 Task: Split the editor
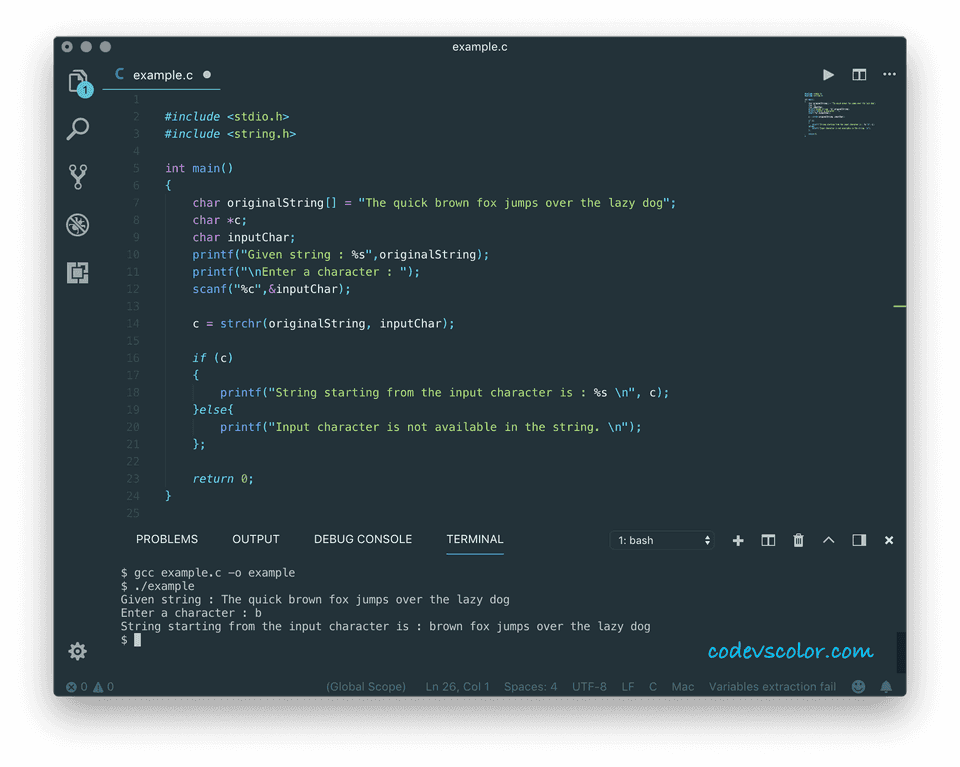(x=859, y=74)
